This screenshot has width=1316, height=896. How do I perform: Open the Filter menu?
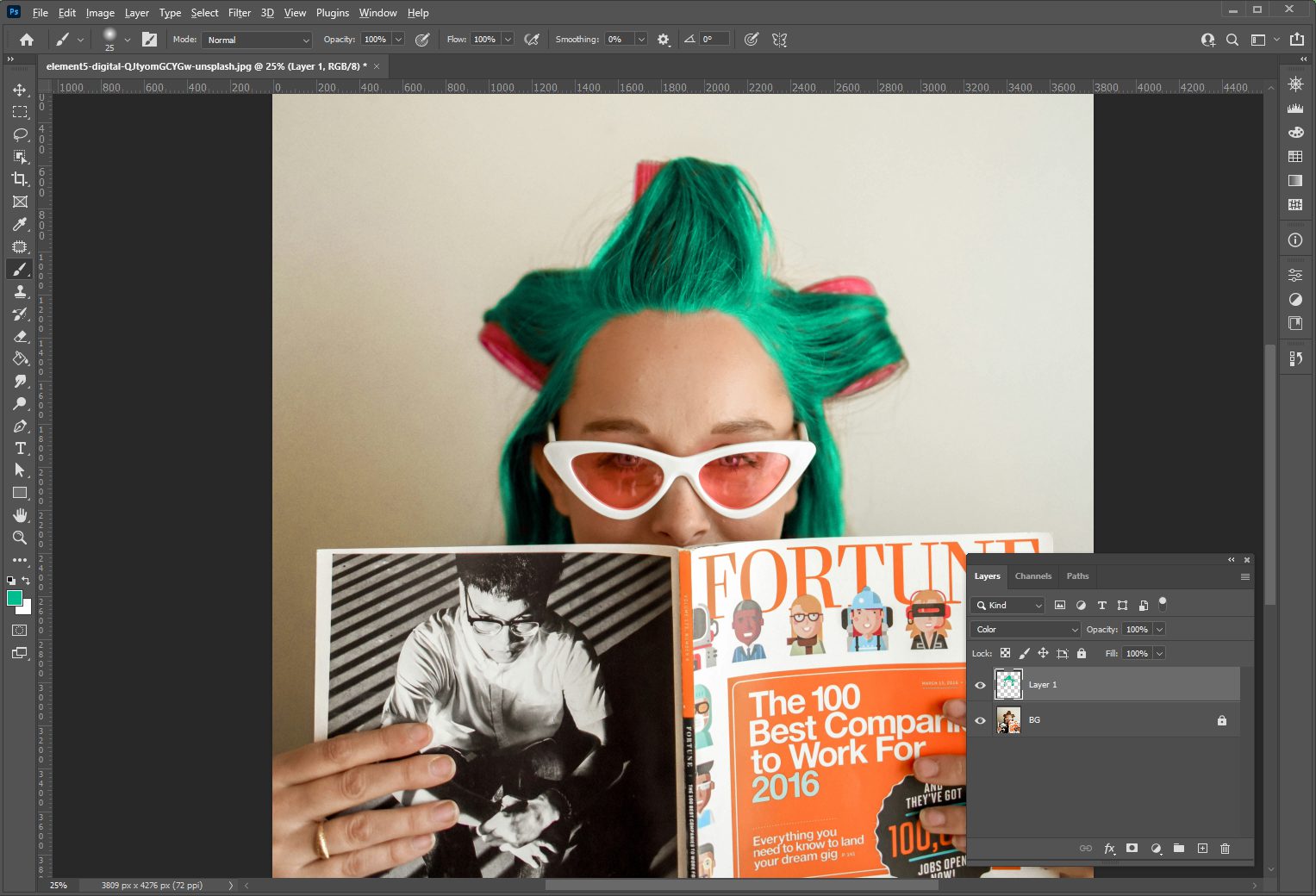(x=240, y=13)
